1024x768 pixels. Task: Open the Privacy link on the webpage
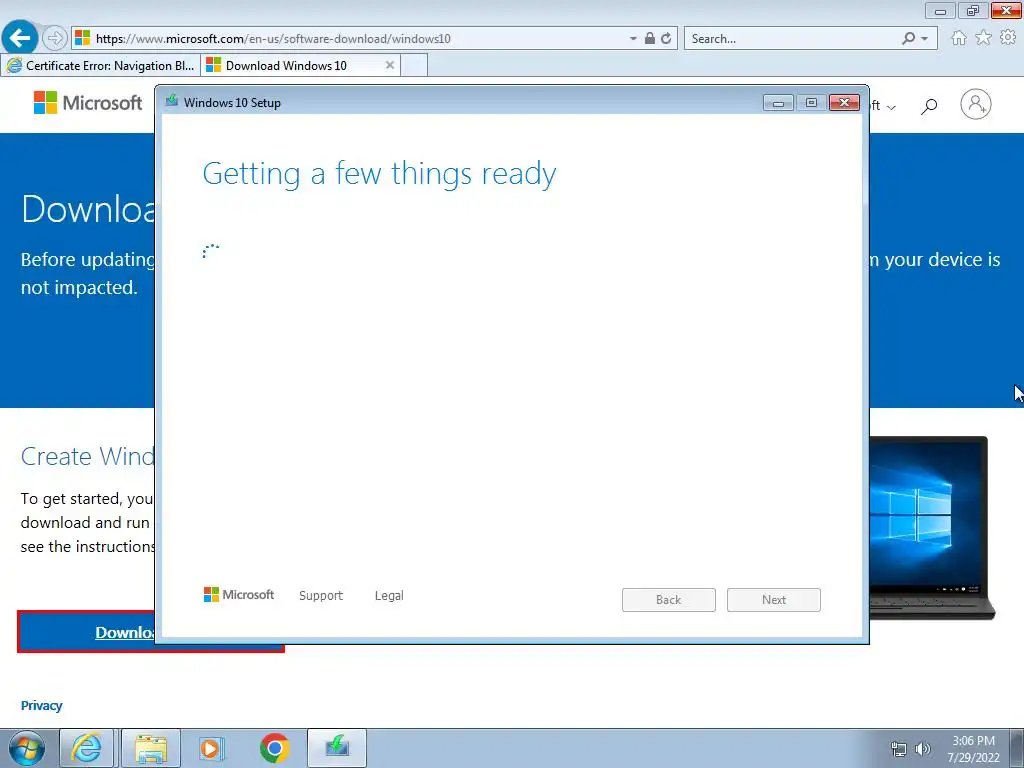41,705
